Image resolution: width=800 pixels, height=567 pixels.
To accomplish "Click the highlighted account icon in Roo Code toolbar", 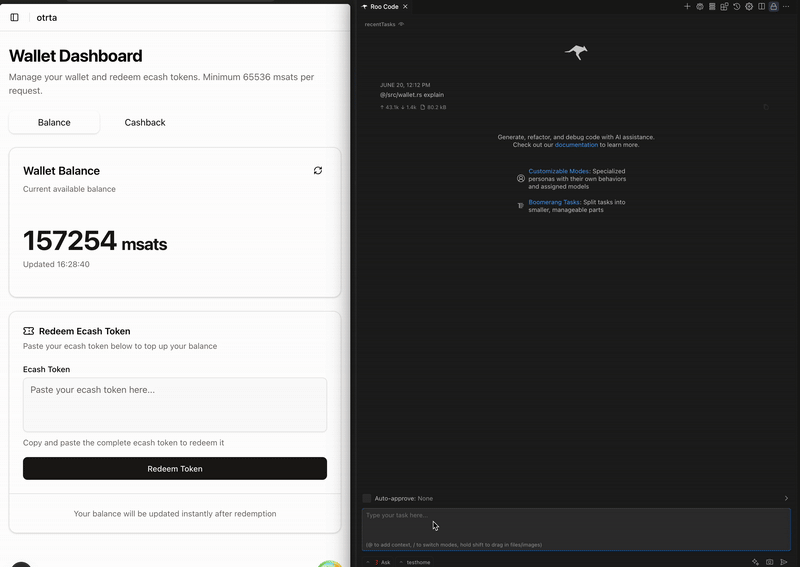I will (x=774, y=7).
